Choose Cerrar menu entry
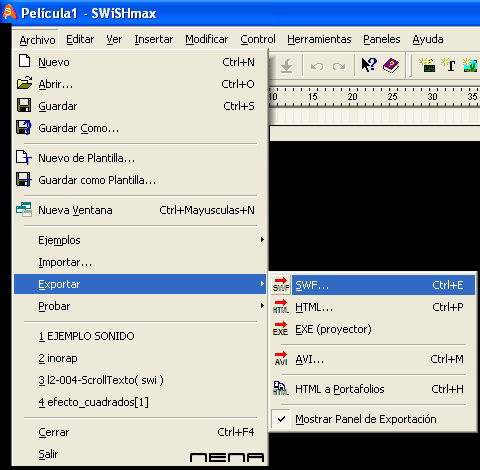Image resolution: width=480 pixels, height=470 pixels. [x=139, y=432]
